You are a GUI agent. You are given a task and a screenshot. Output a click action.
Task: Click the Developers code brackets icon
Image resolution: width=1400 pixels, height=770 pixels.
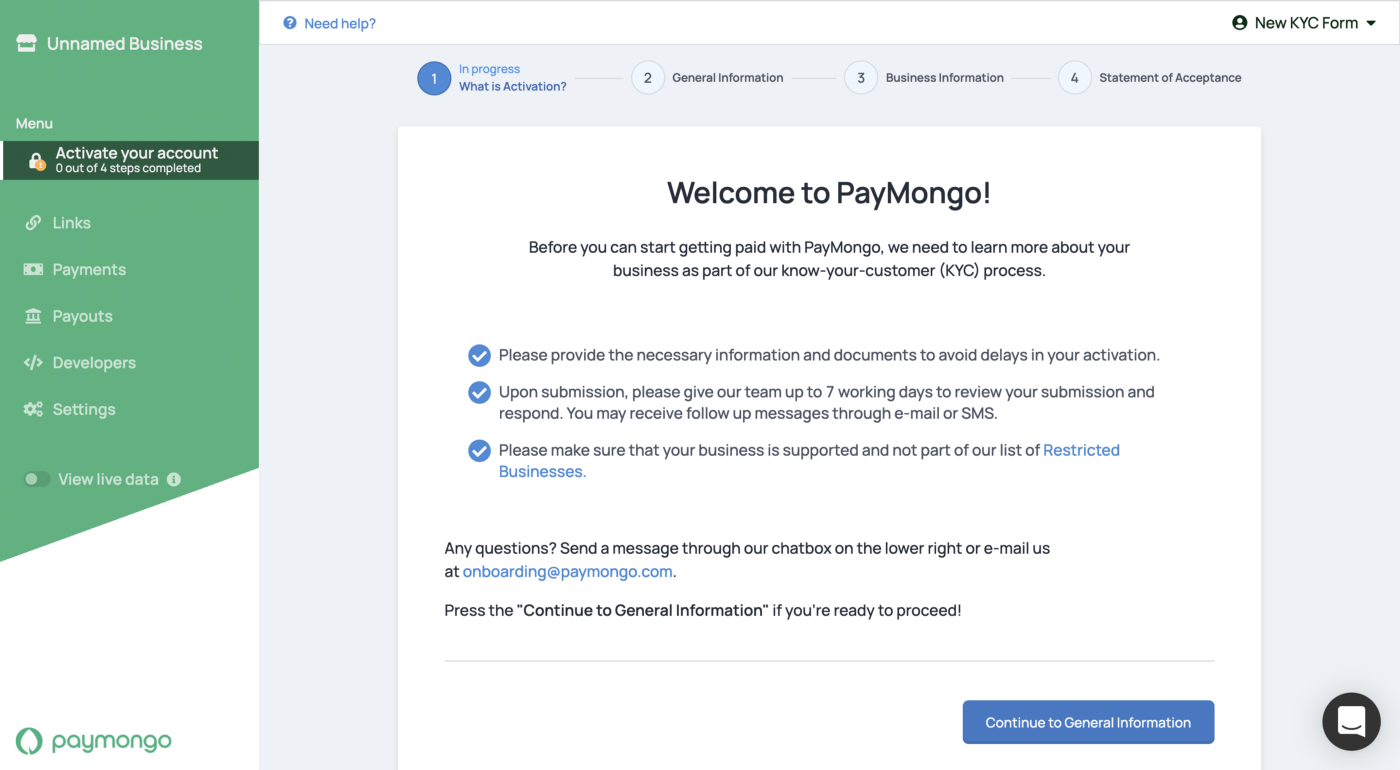coord(33,362)
